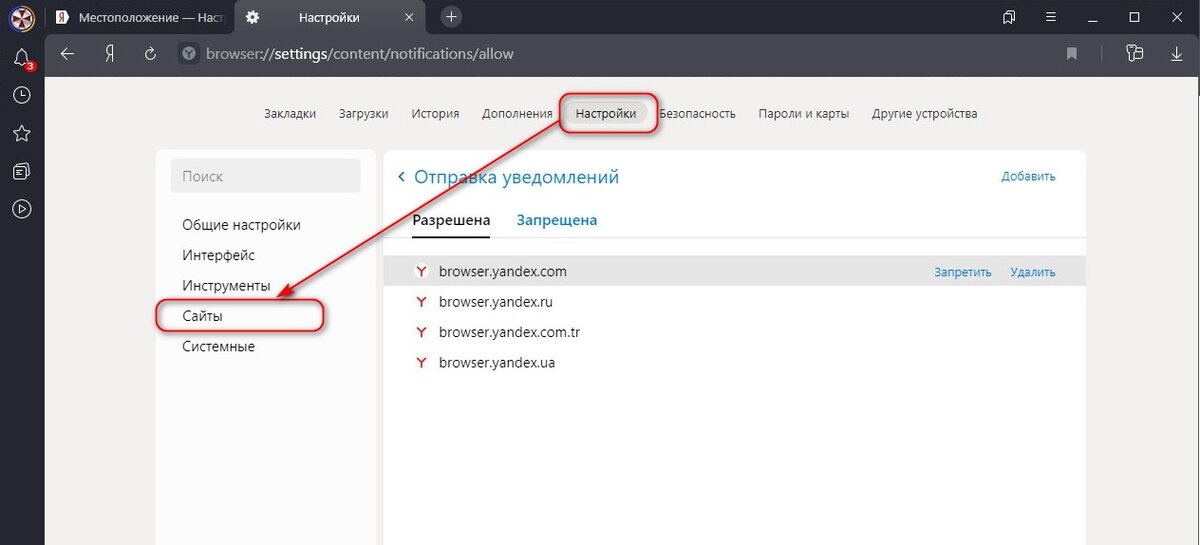The width and height of the screenshot is (1200, 545).
Task: Click the address bar URL
Action: point(360,54)
